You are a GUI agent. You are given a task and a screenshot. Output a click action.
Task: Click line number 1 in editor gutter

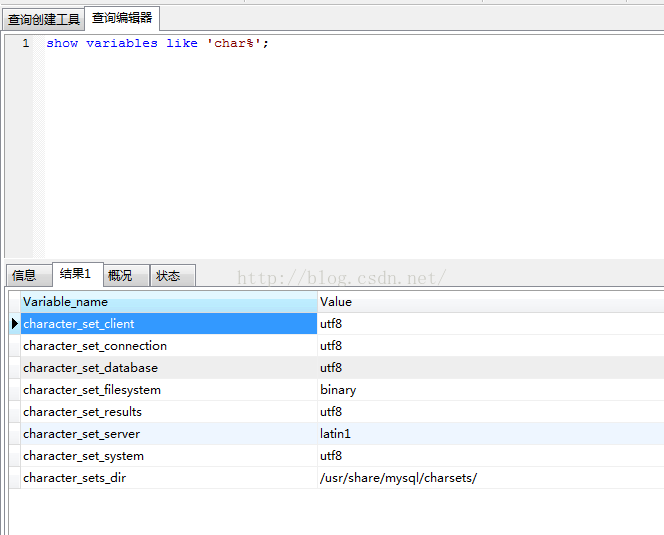(x=26, y=43)
